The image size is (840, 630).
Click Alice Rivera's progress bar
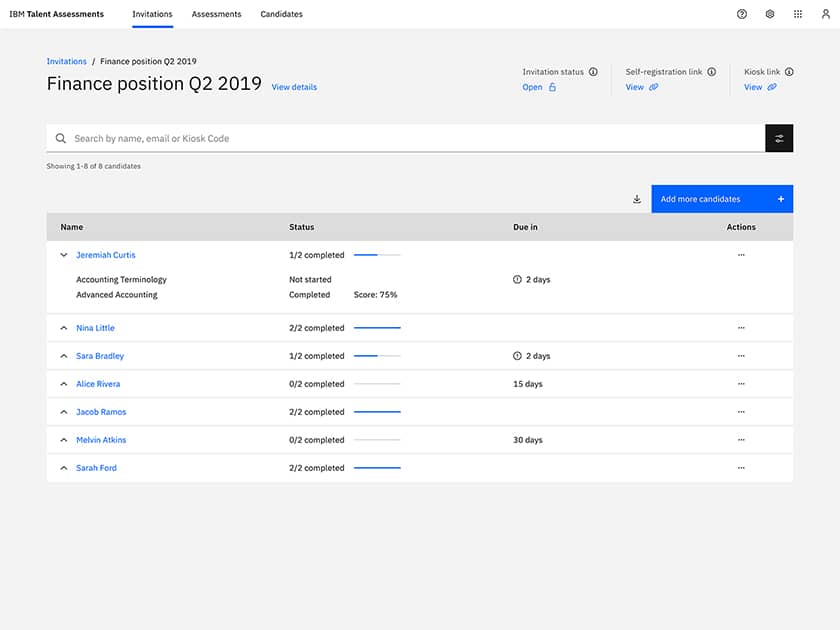[377, 384]
